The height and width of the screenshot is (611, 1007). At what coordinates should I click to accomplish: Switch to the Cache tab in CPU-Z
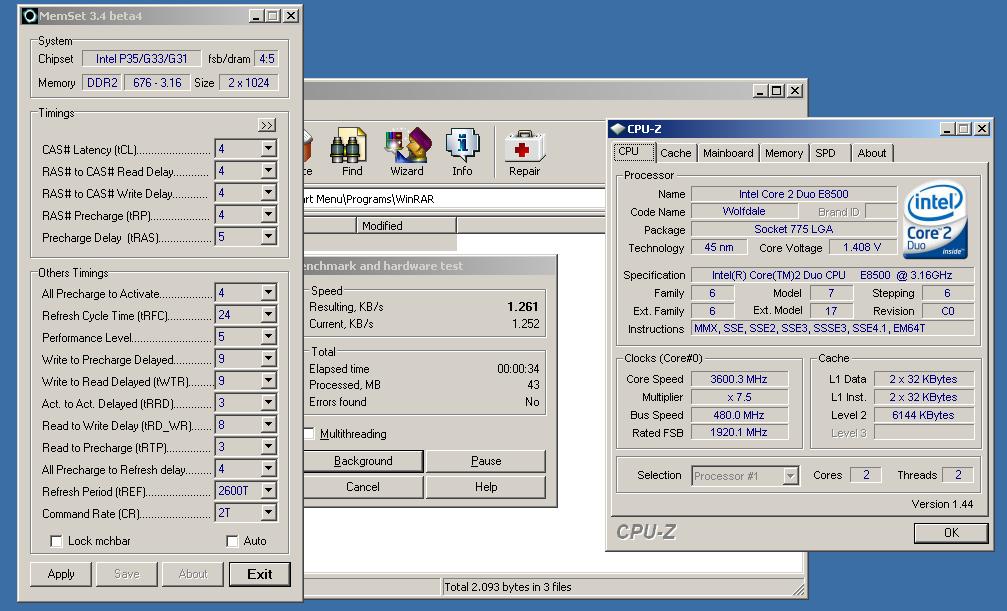(x=676, y=153)
